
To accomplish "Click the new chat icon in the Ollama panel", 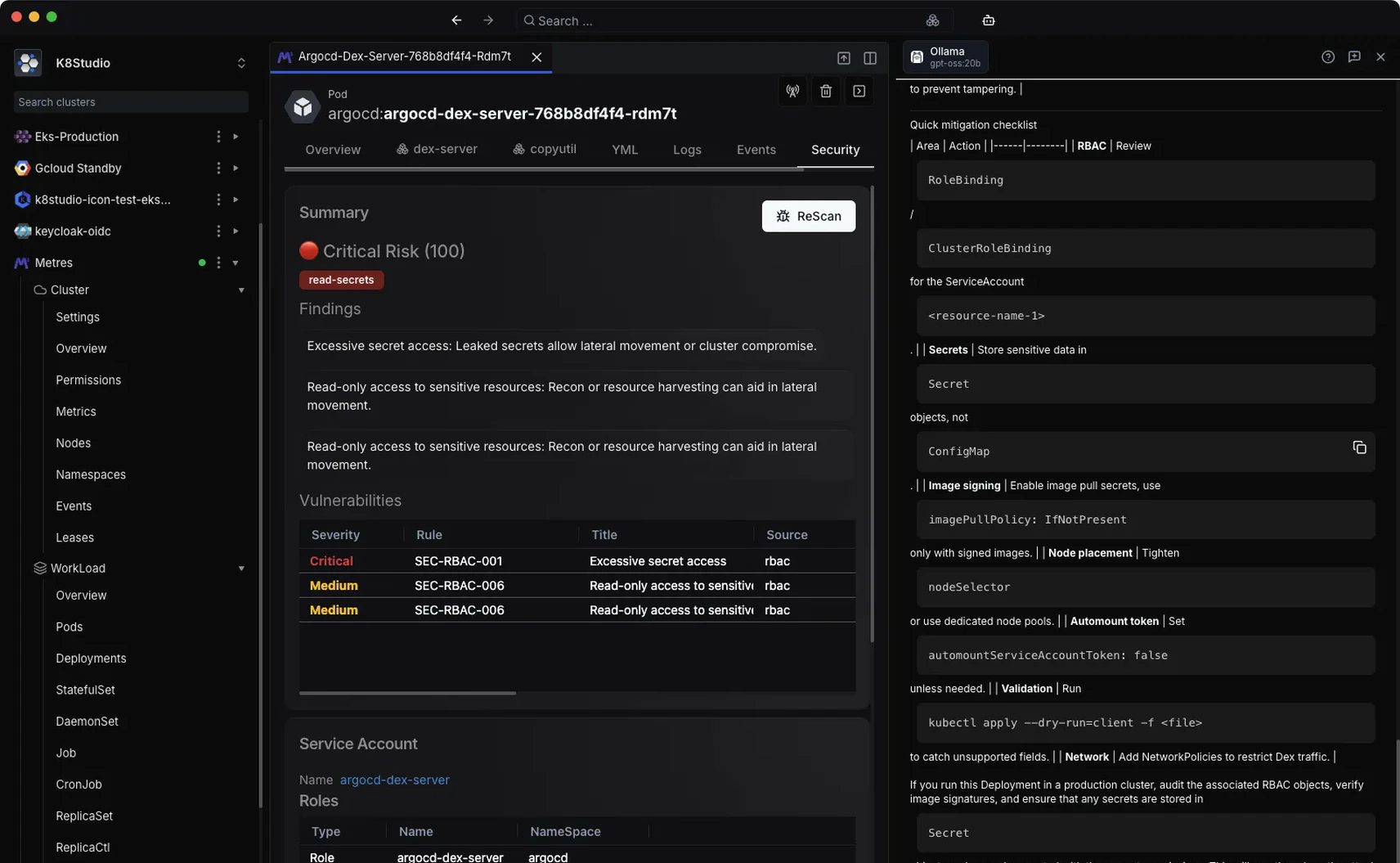I will [1354, 57].
